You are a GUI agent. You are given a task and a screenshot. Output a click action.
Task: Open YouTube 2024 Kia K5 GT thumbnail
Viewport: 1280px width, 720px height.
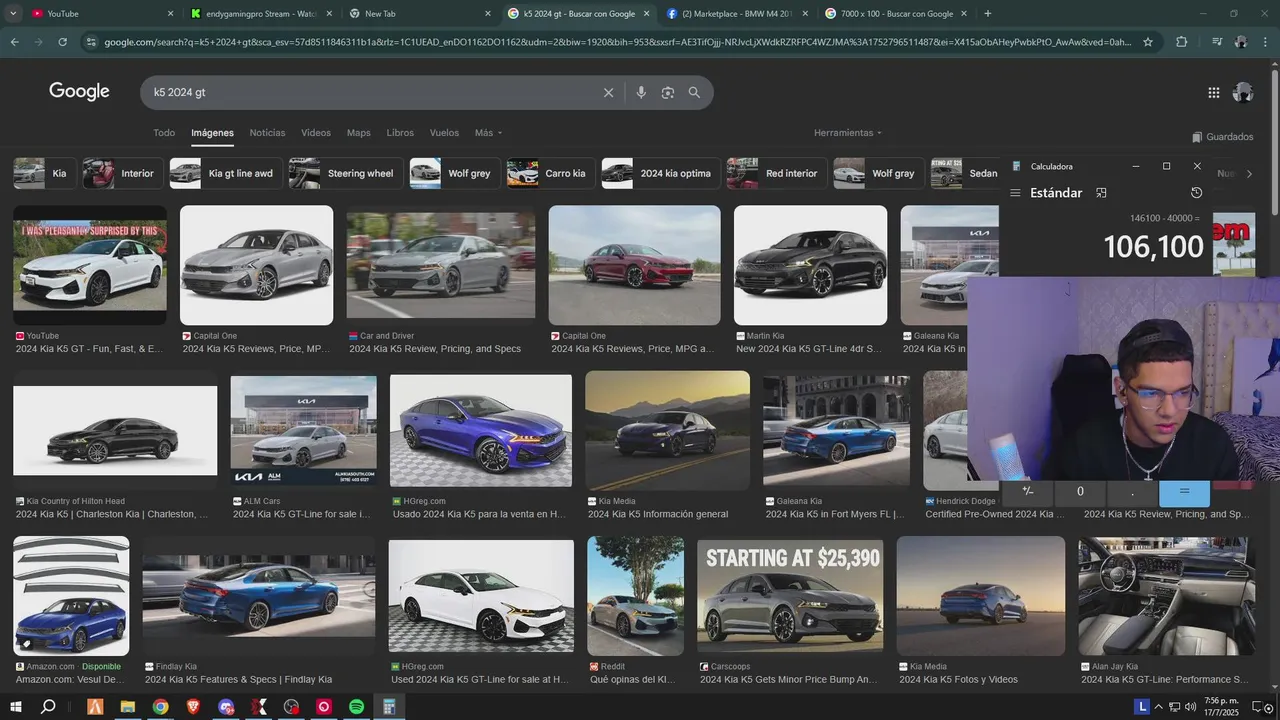tap(90, 265)
